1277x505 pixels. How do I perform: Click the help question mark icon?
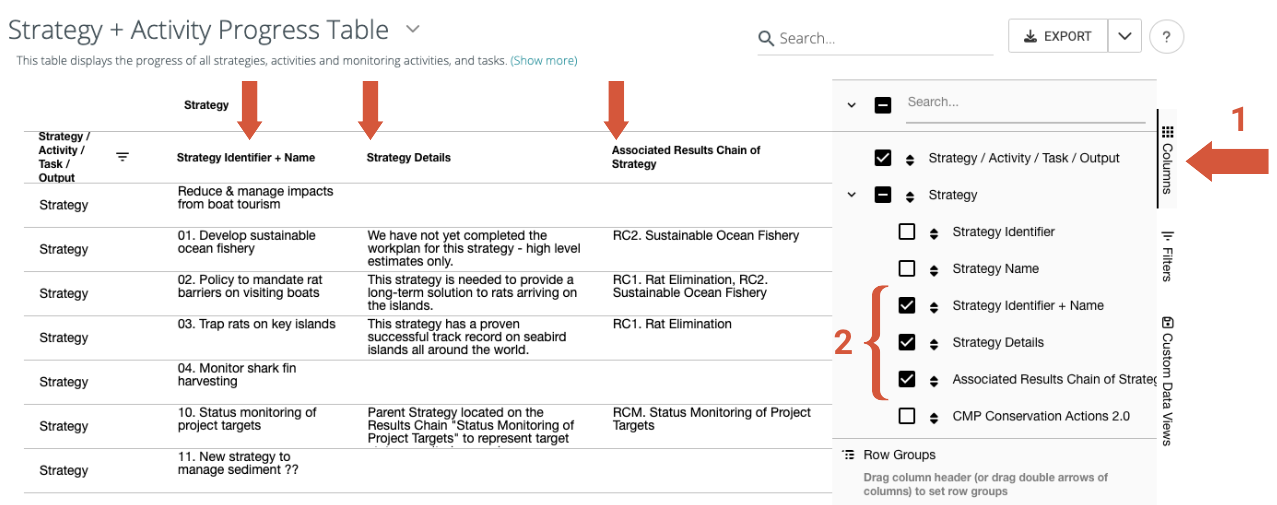click(1166, 37)
